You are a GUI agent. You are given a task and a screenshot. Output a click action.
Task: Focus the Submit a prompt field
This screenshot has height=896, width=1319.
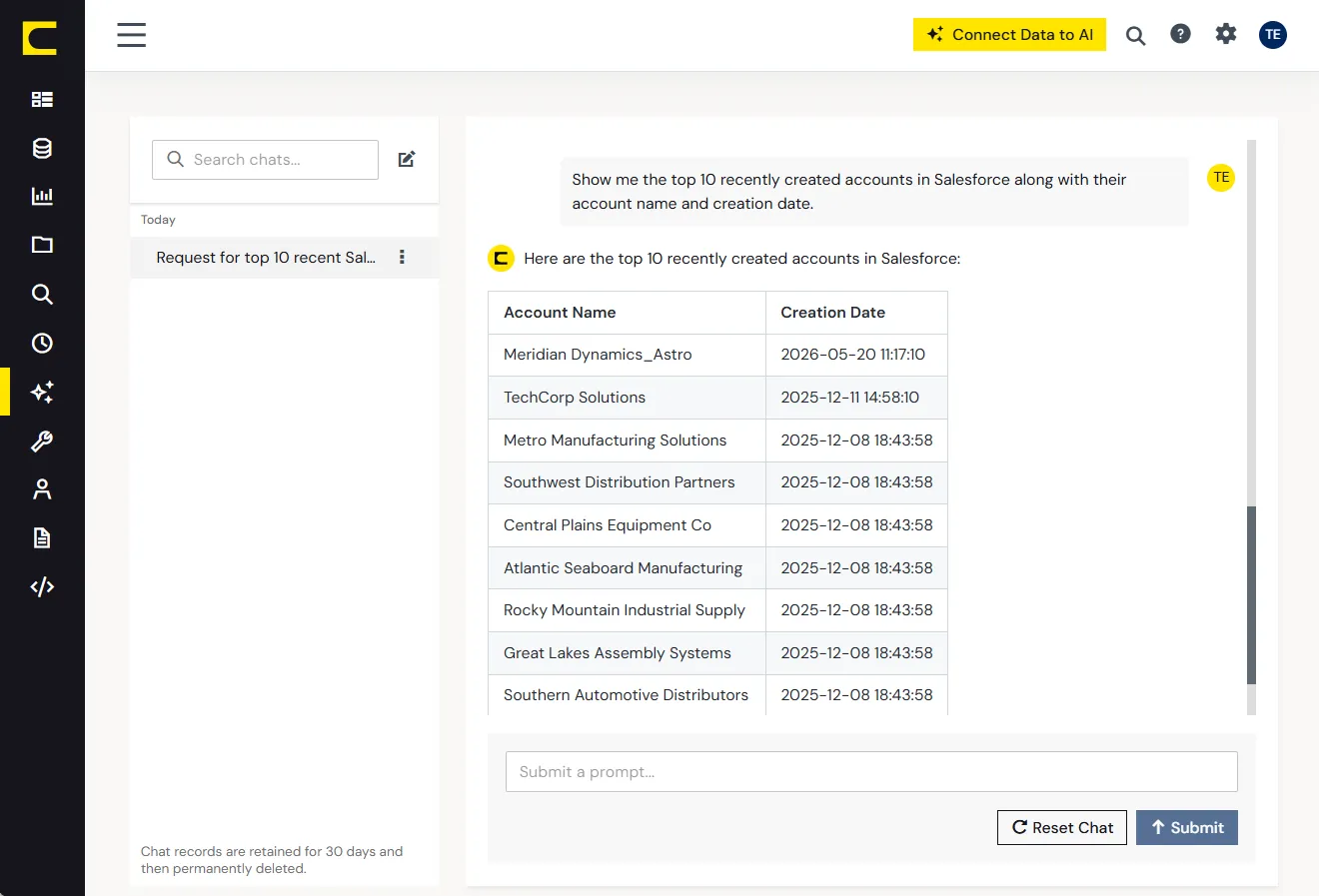click(871, 772)
